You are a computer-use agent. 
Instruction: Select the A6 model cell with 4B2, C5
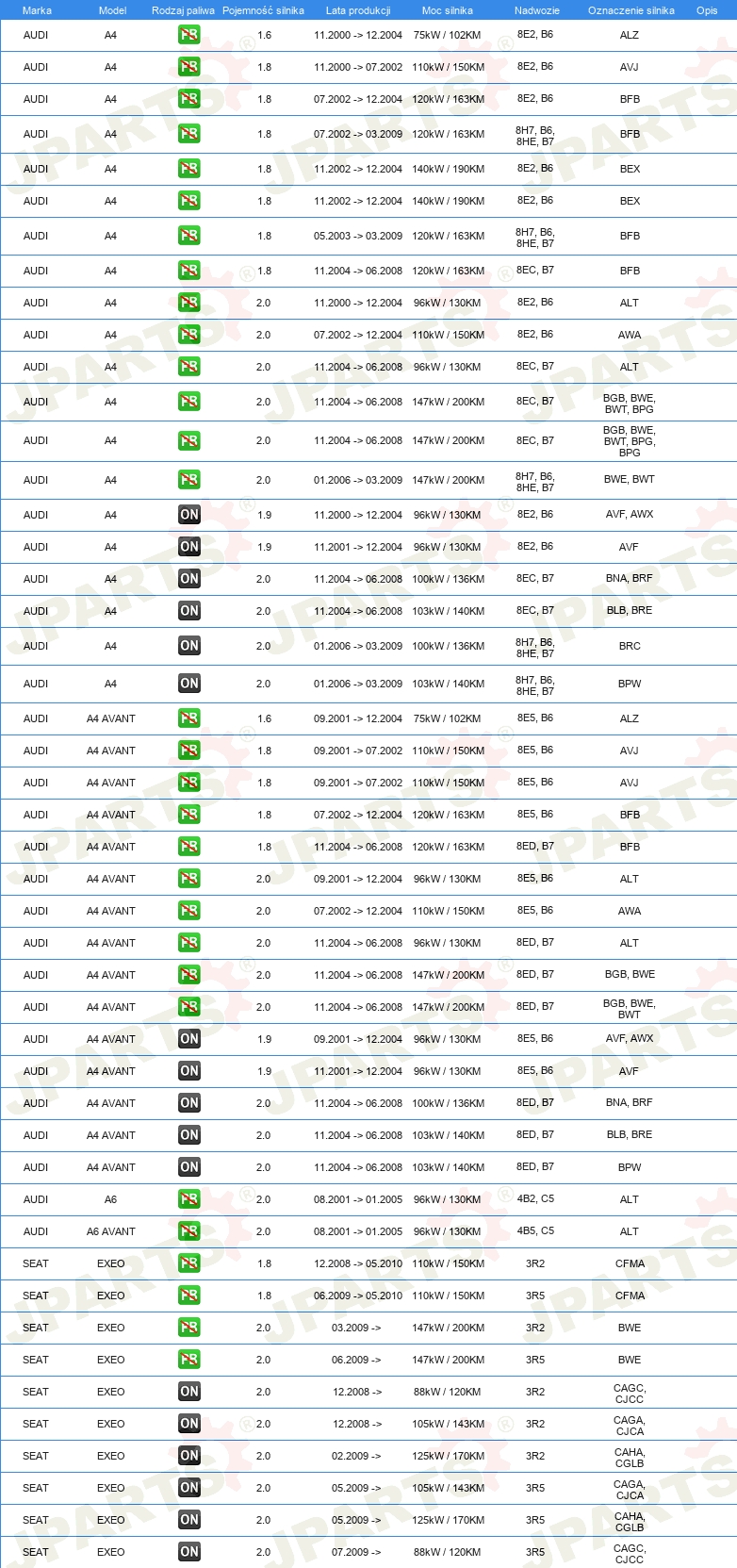[x=110, y=1199]
